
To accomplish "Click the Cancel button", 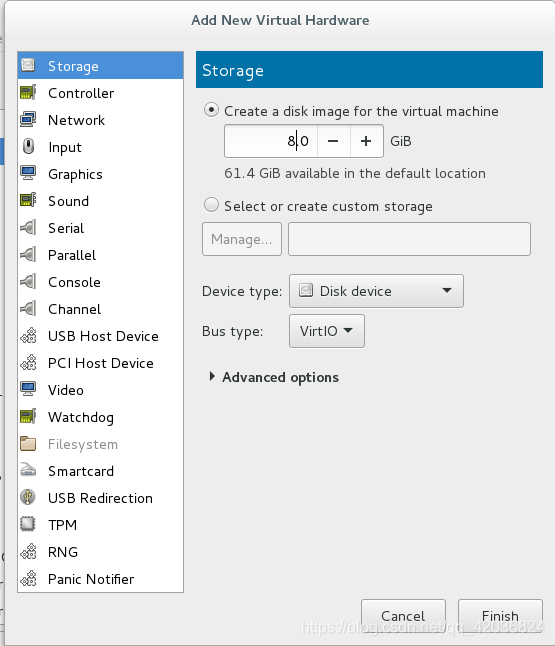I will click(403, 616).
